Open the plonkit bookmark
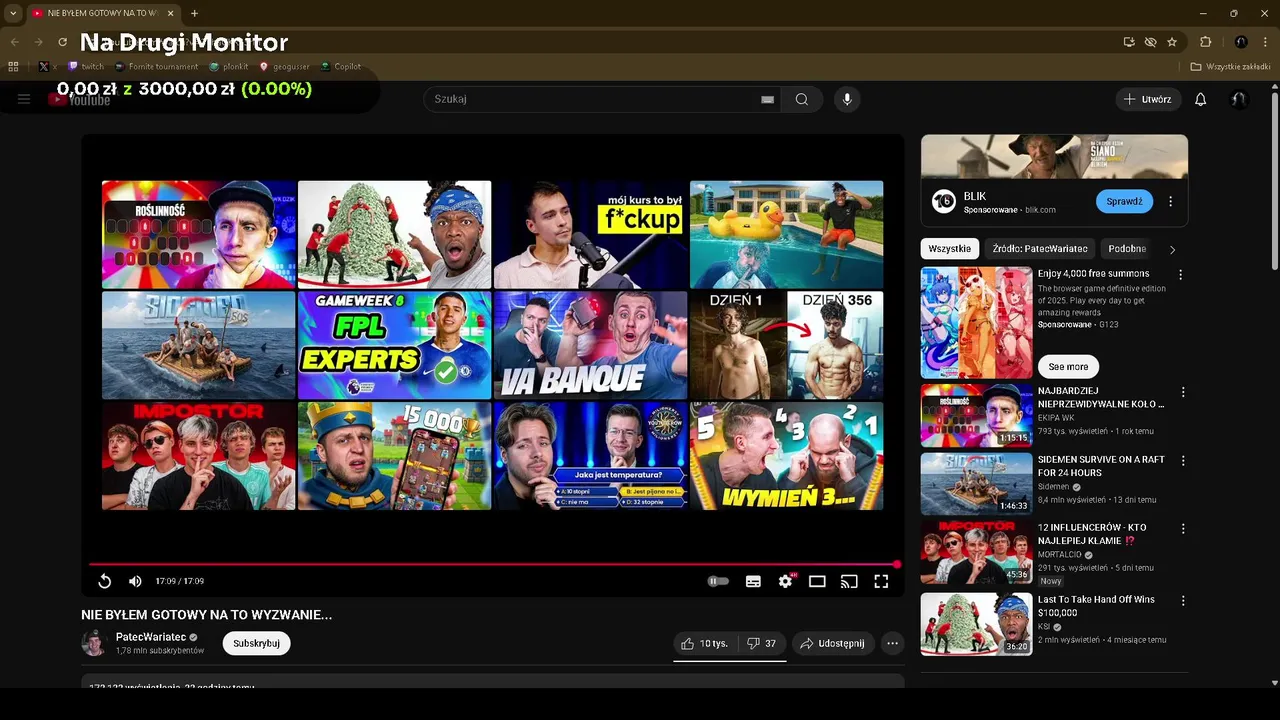Image resolution: width=1280 pixels, height=720 pixels. [229, 67]
